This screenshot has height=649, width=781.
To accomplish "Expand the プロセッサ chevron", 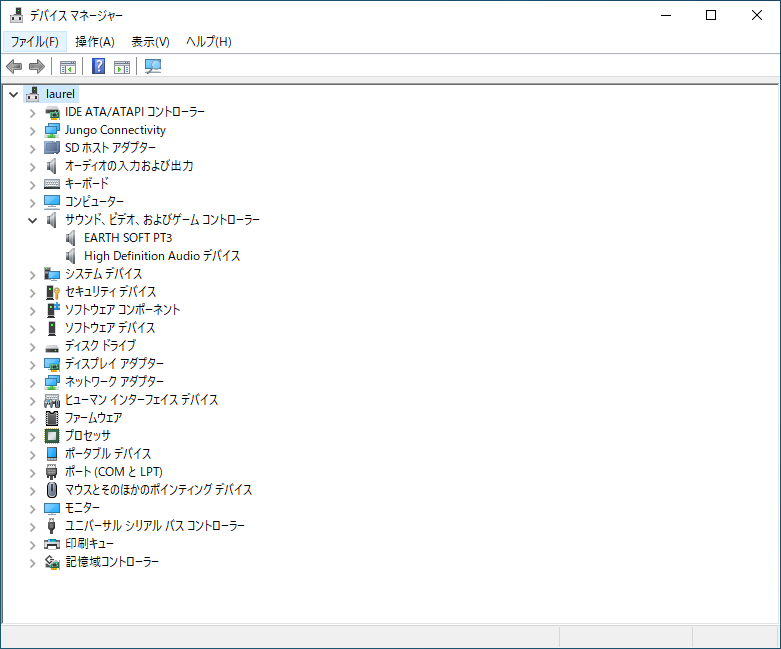I will 32,437.
